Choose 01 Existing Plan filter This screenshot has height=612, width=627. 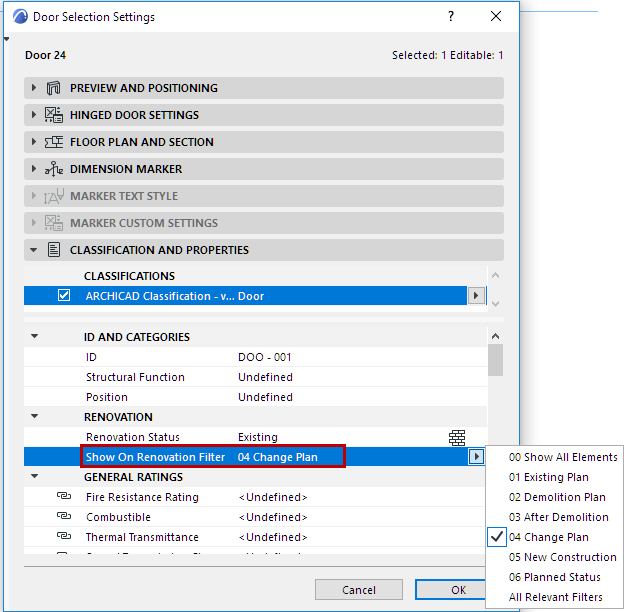tap(549, 477)
